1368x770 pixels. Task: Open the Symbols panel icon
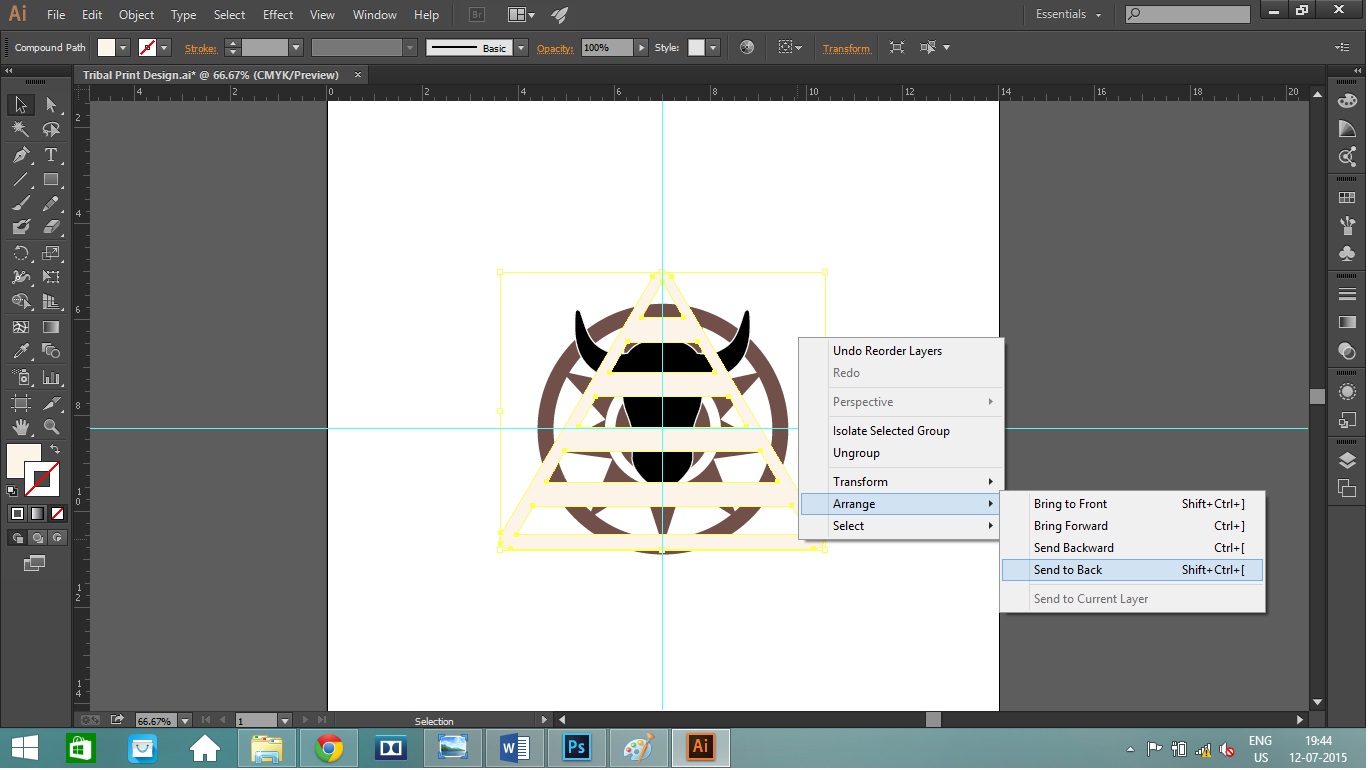(1347, 254)
